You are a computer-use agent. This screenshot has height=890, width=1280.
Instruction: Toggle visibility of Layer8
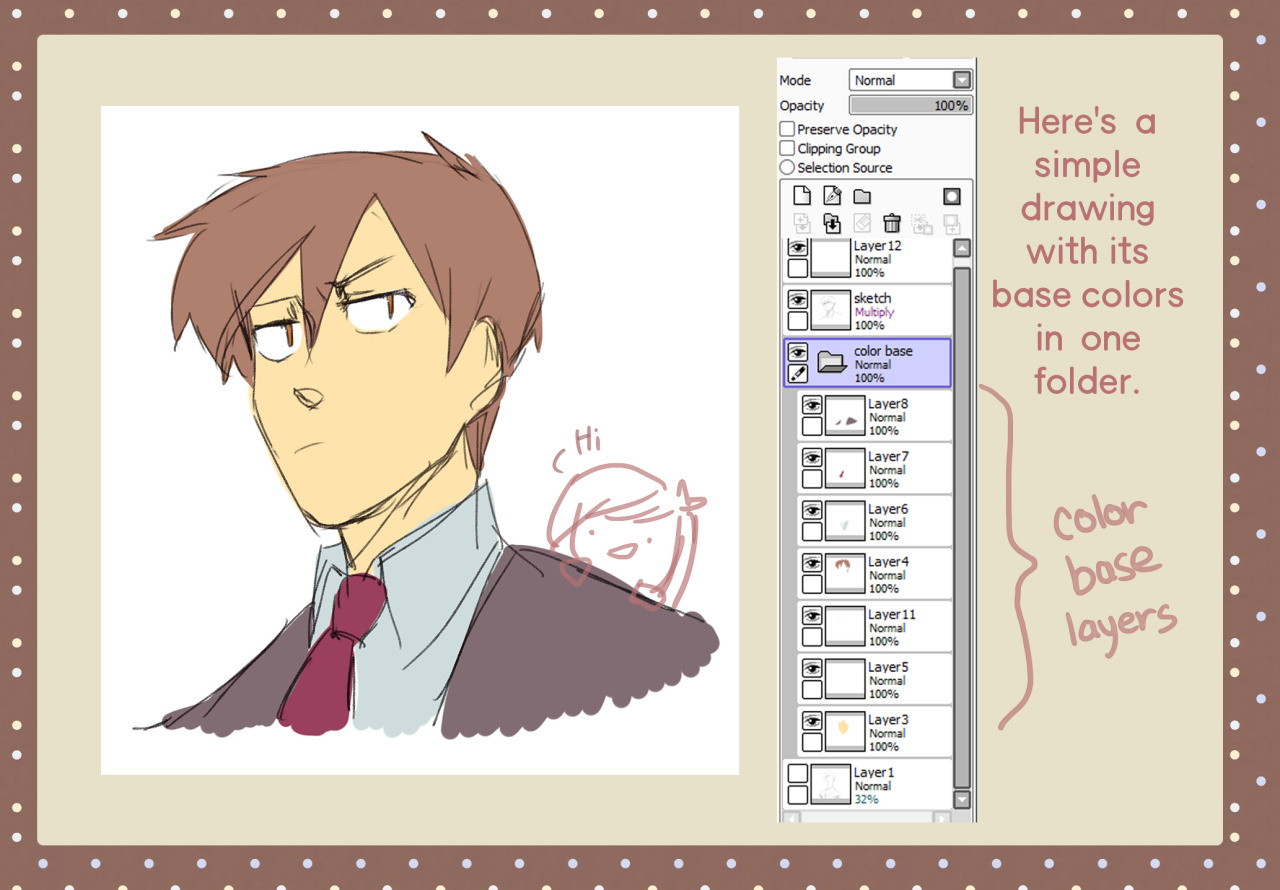coord(812,405)
